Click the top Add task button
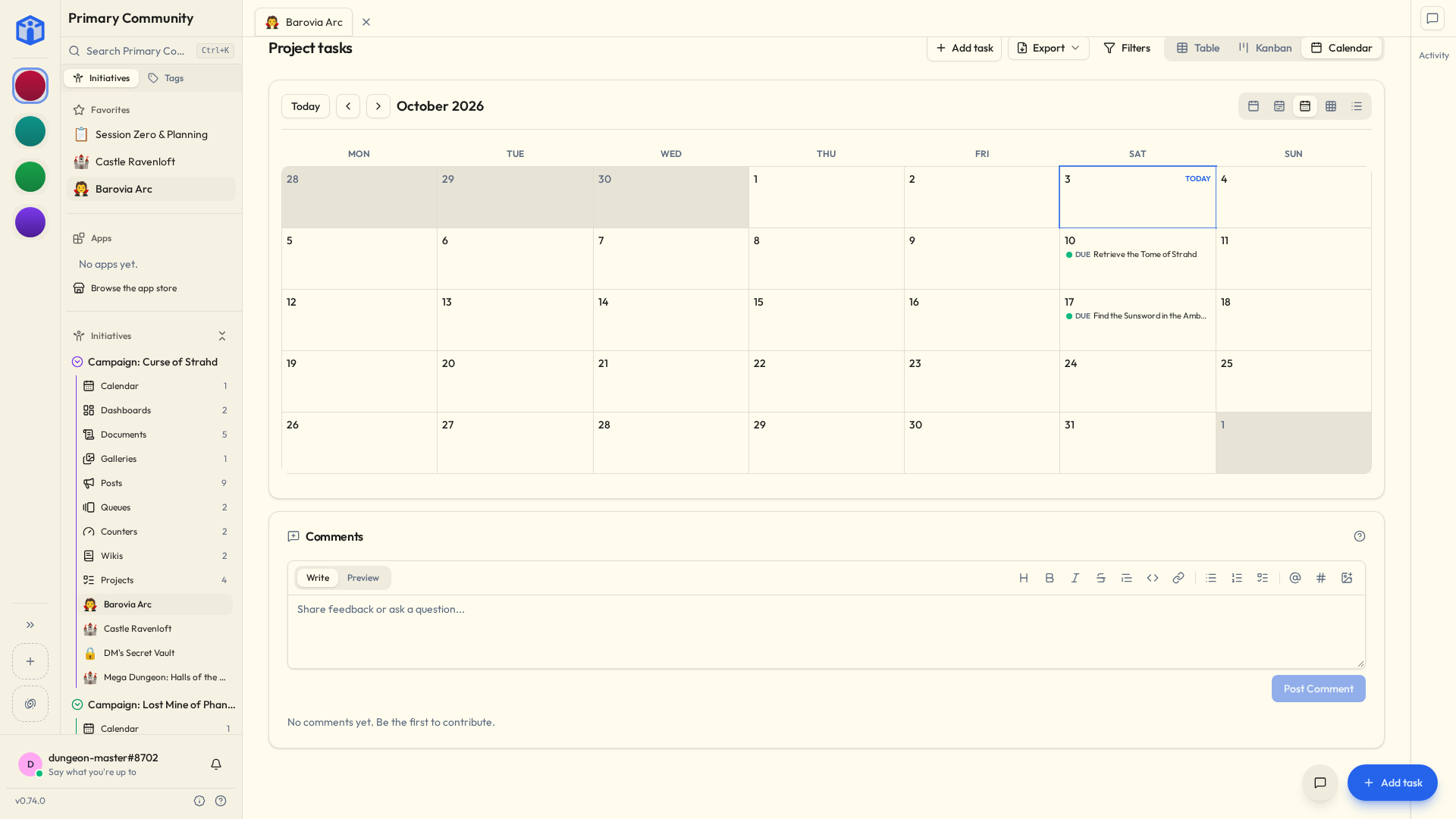The image size is (1456, 819). 965,48
